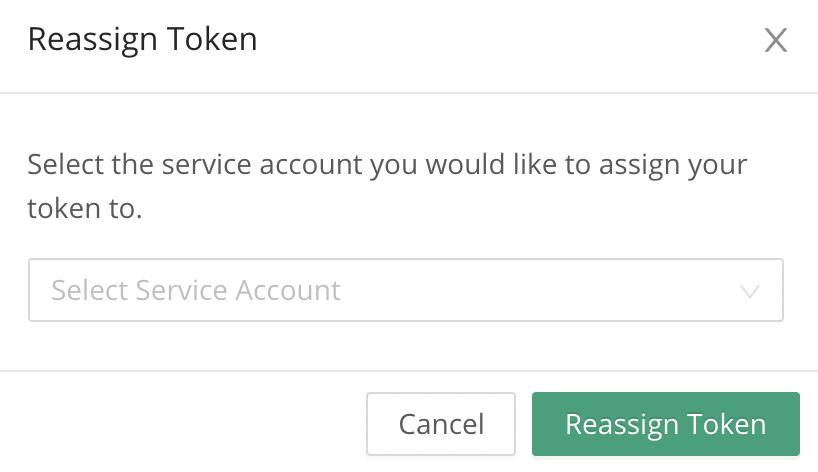
Task: Show service account options via the down arrow
Action: click(x=749, y=292)
